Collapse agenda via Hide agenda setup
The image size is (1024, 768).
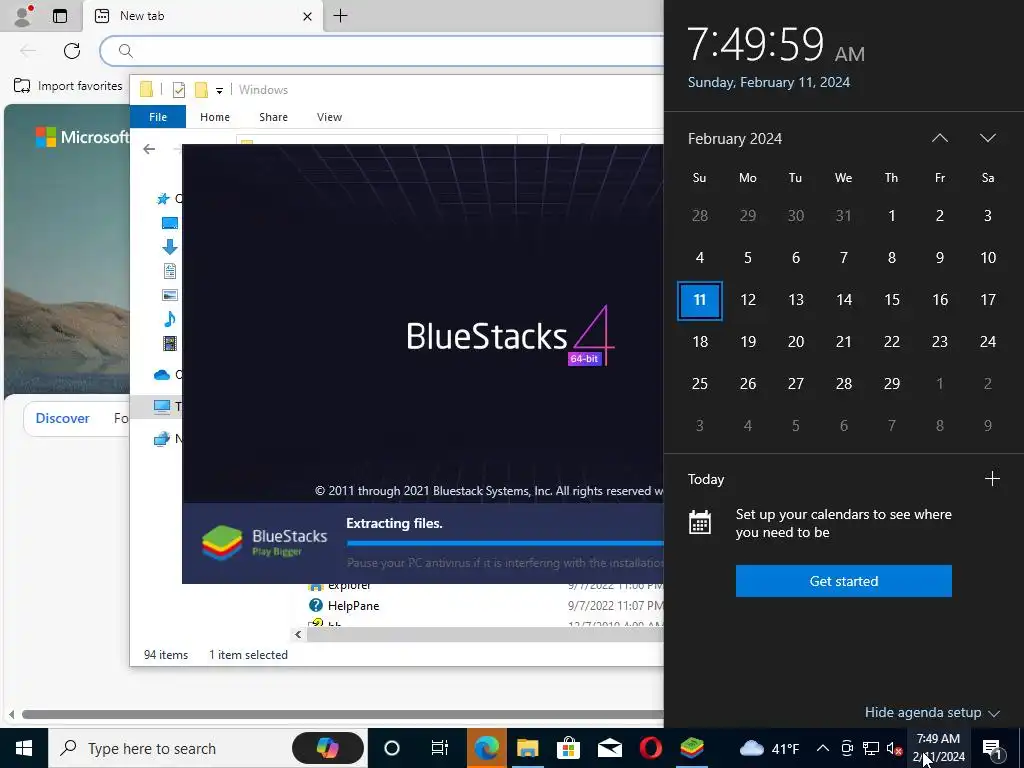click(x=932, y=712)
